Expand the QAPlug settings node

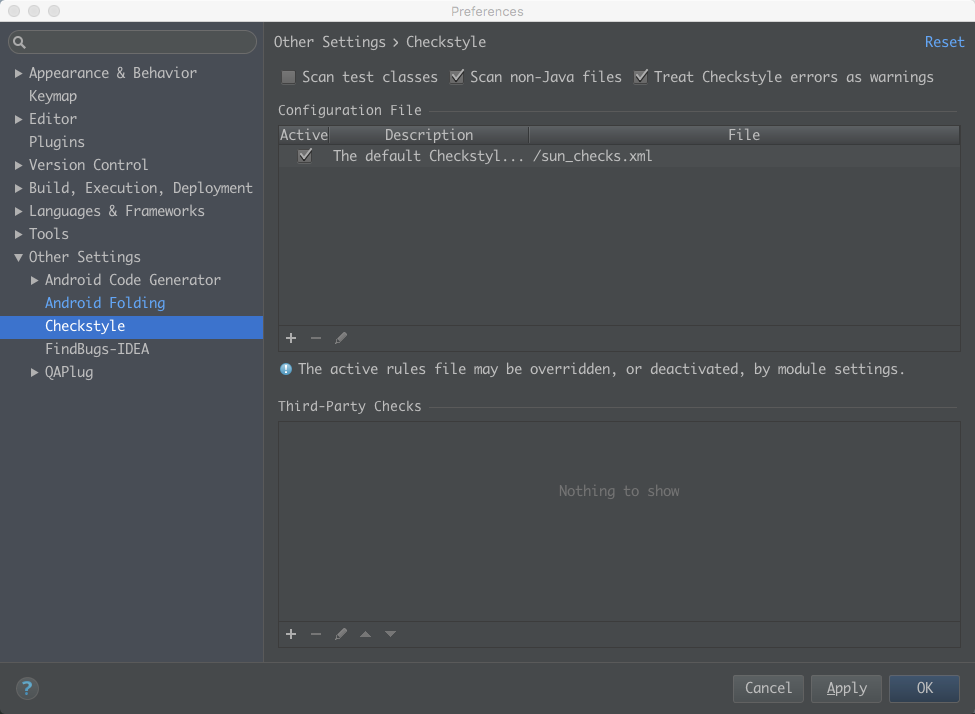(35, 372)
